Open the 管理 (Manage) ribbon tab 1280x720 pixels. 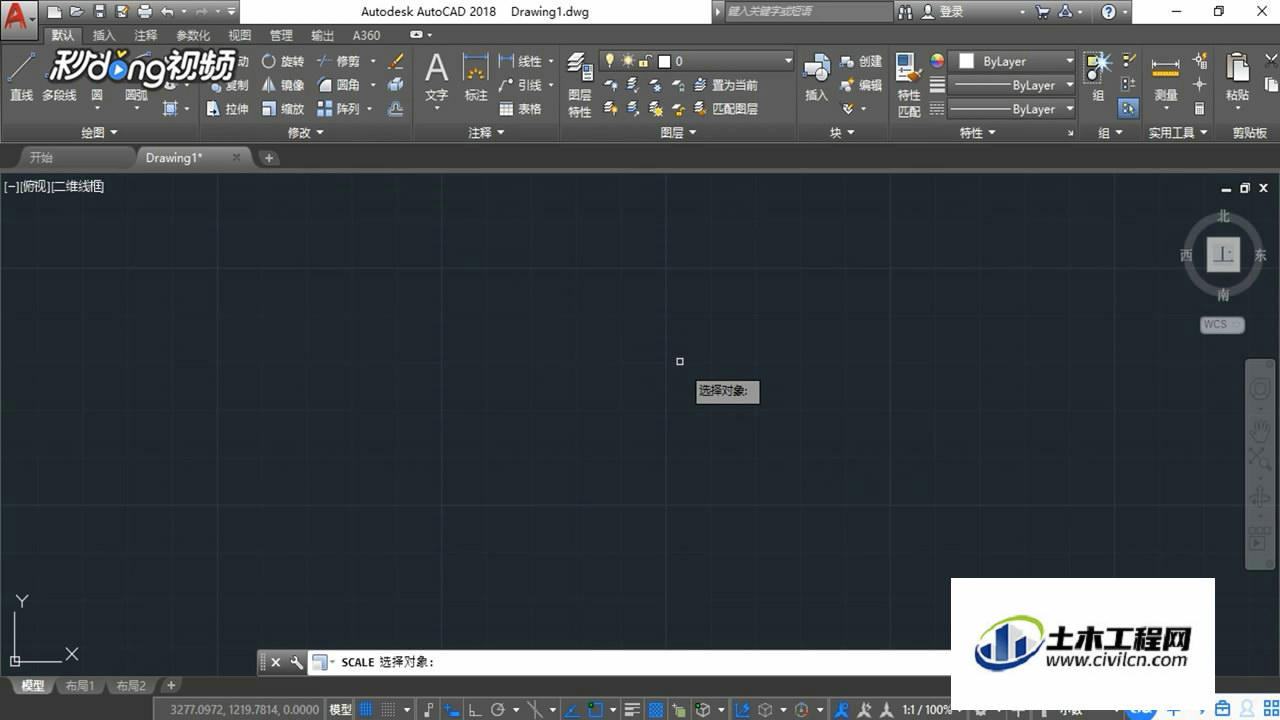281,35
